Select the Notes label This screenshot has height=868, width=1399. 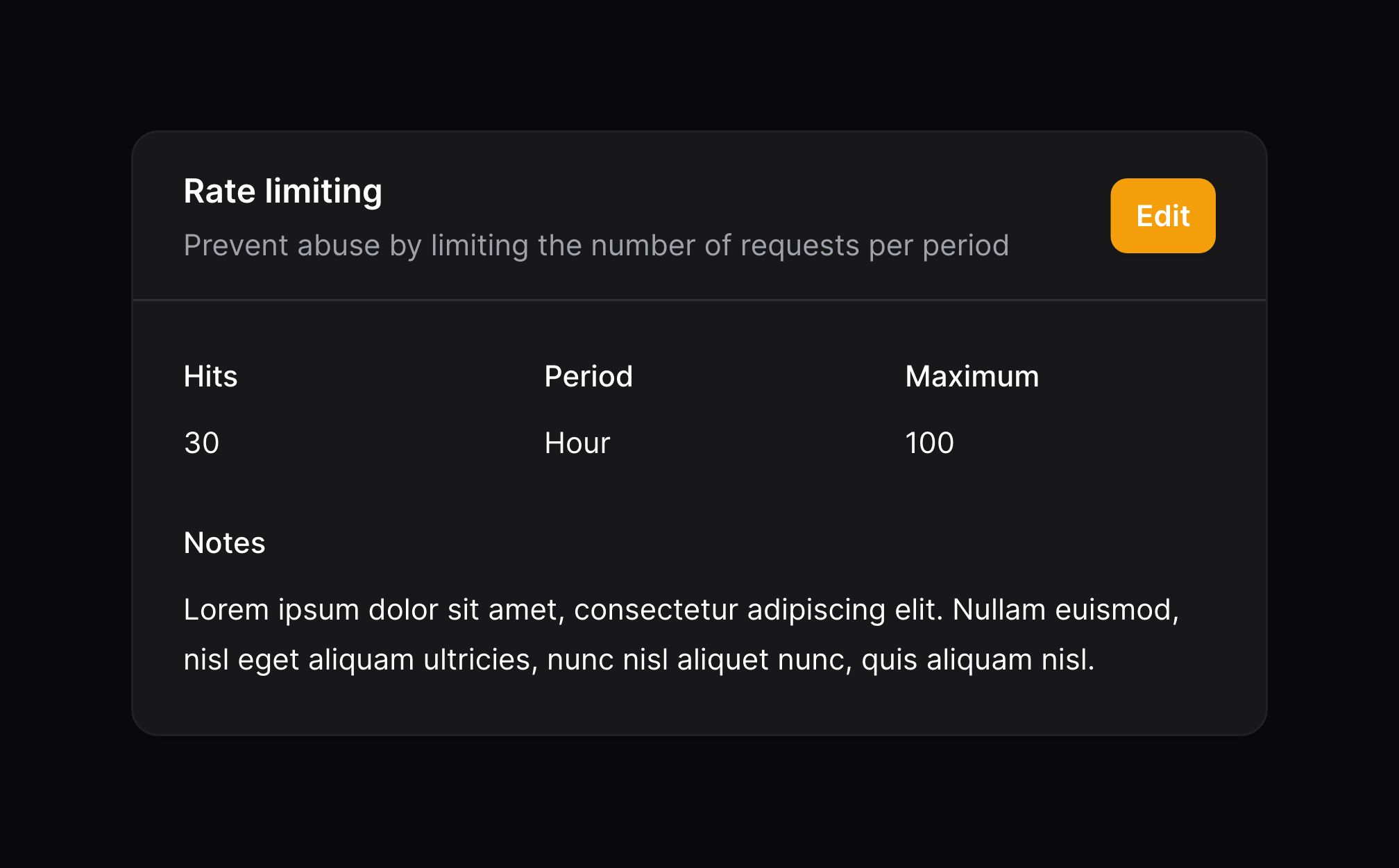coord(224,543)
